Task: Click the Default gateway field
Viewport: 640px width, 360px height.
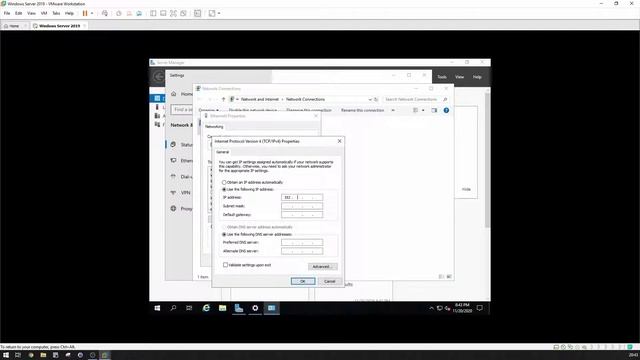Action: tap(302, 215)
